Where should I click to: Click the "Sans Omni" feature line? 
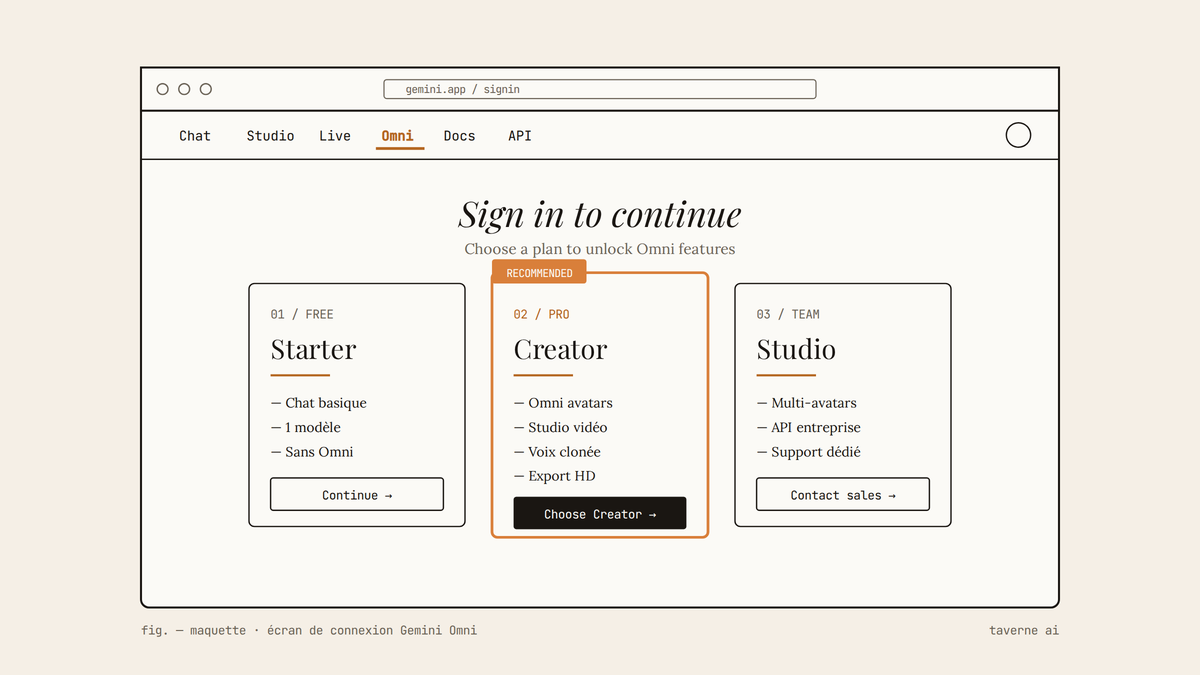[x=312, y=452]
